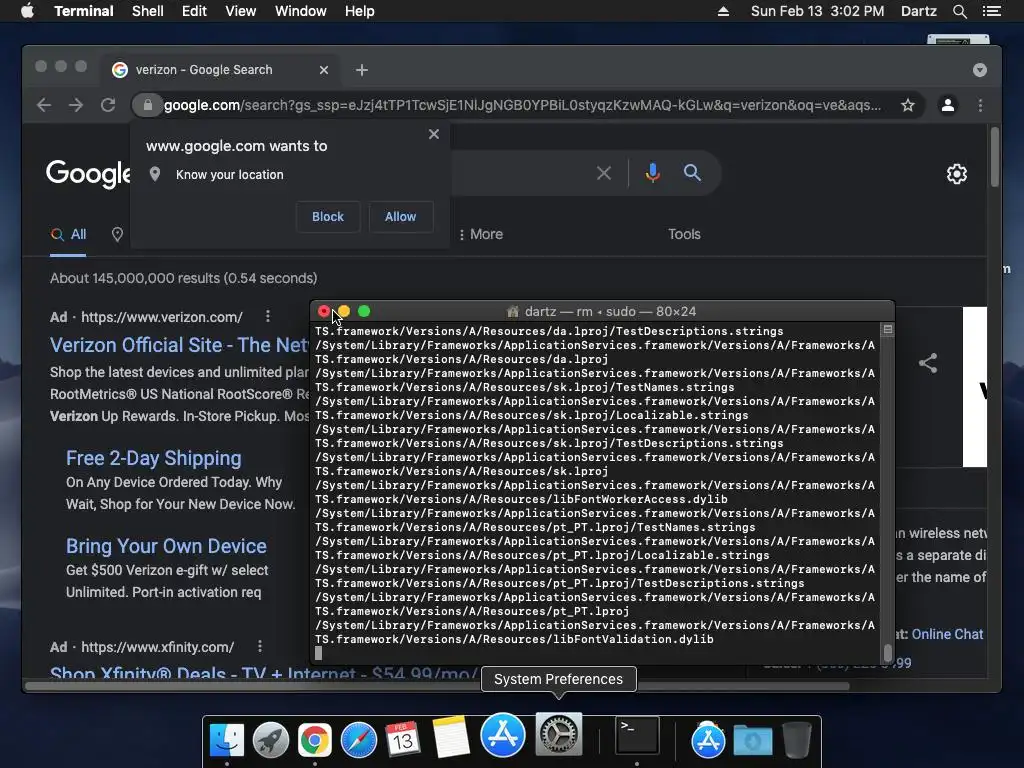This screenshot has width=1024, height=768.
Task: Click the Chrome address bar URL
Action: [522, 105]
